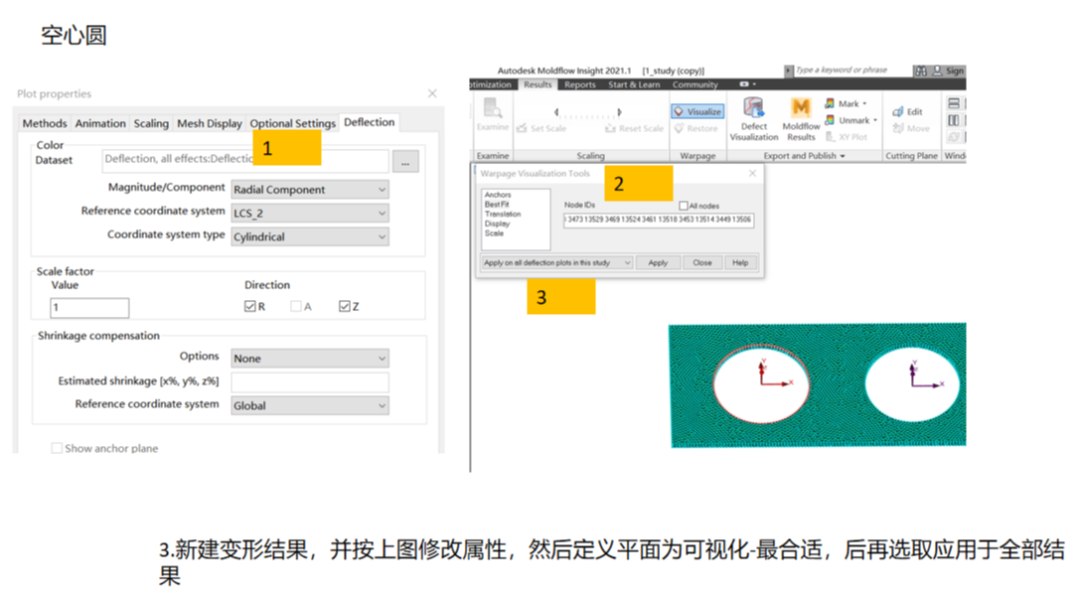The height and width of the screenshot is (599, 1080).
Task: Switch to the Mesh Display tab
Action: click(x=209, y=123)
